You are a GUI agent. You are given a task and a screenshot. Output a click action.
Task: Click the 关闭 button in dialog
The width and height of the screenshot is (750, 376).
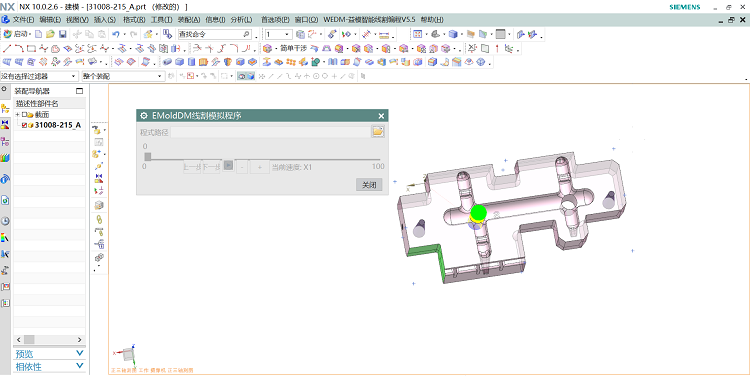[369, 185]
